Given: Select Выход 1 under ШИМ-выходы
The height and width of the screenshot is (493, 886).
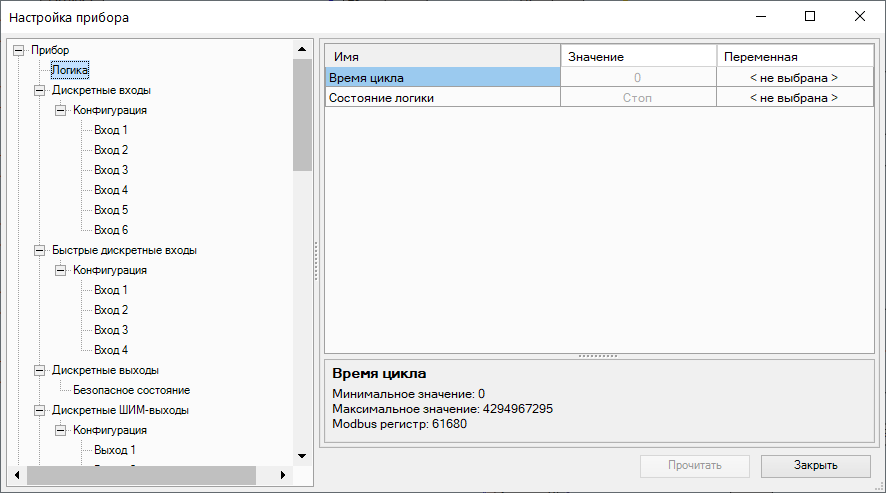Looking at the screenshot, I should coord(114,450).
